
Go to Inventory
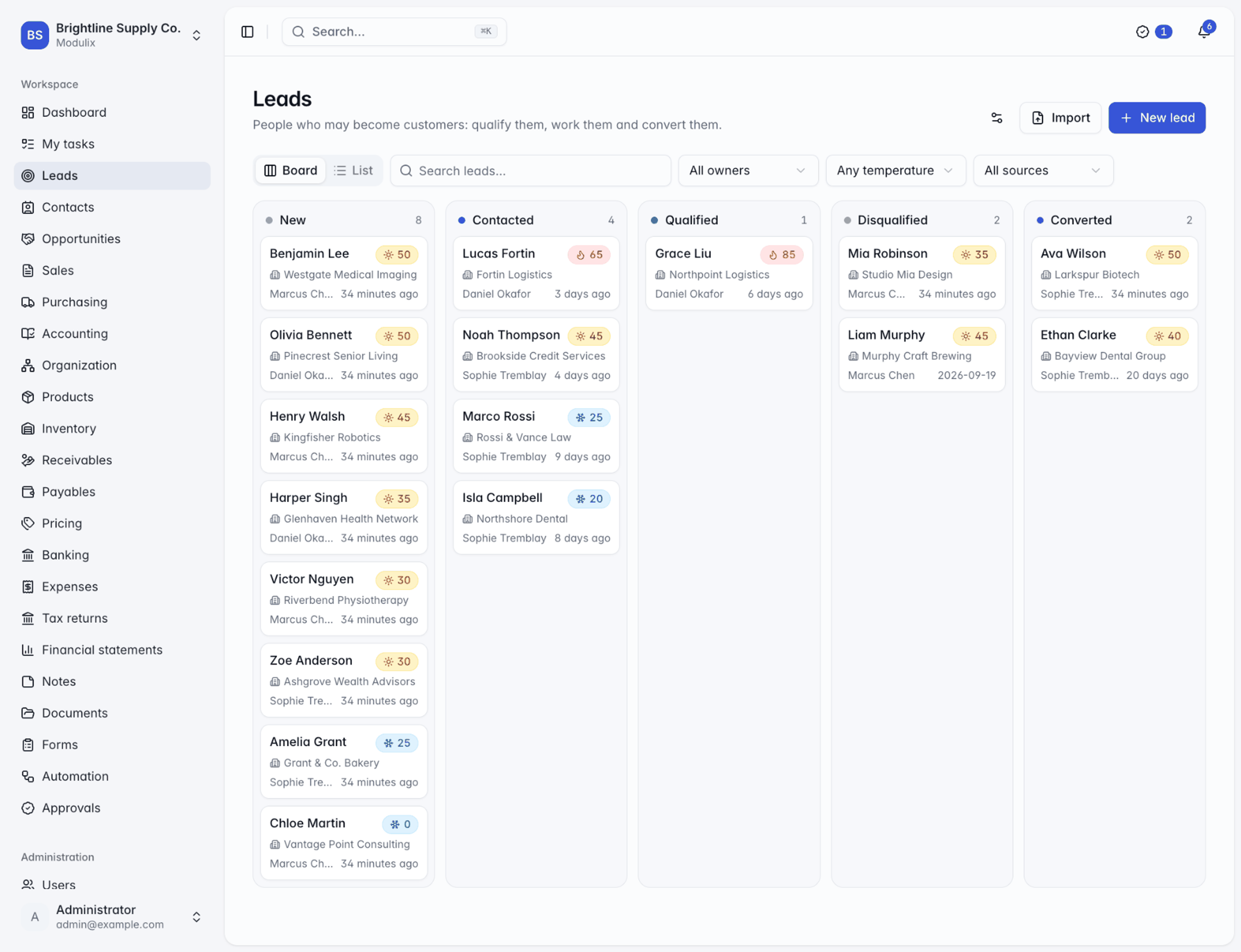[112, 428]
